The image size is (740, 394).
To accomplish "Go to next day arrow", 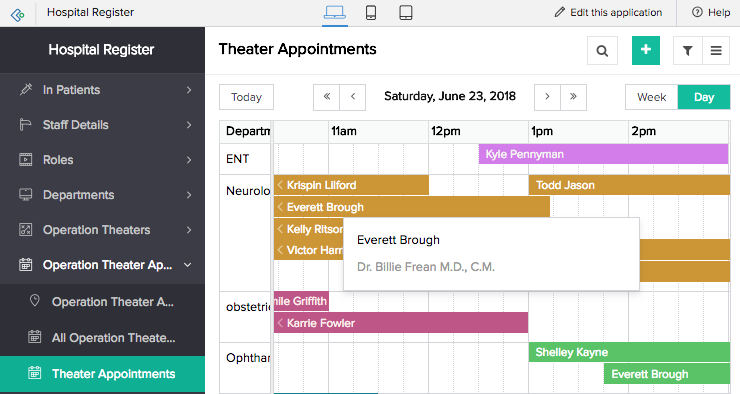I will tap(547, 97).
